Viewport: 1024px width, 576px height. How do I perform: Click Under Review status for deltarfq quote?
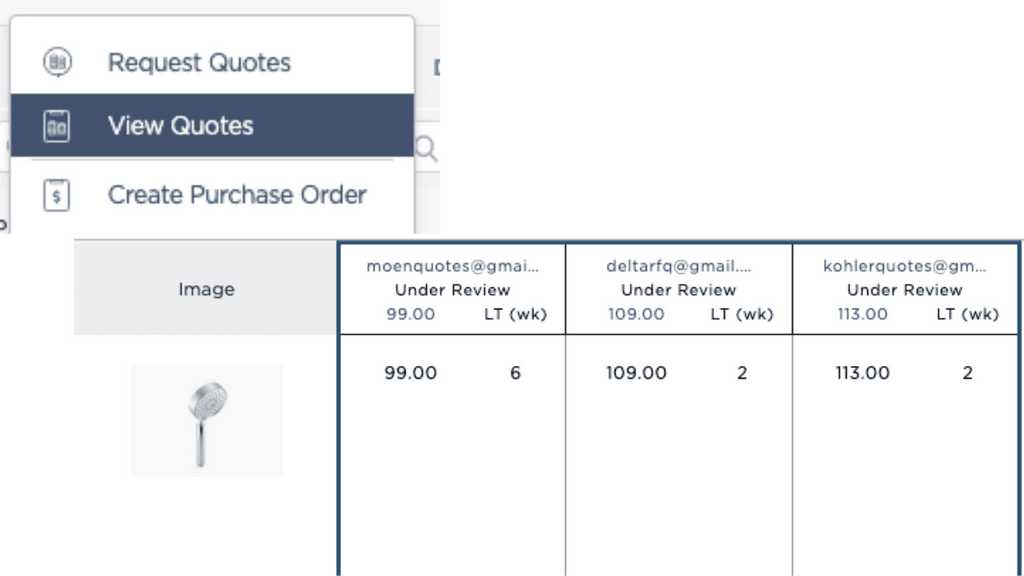(678, 290)
